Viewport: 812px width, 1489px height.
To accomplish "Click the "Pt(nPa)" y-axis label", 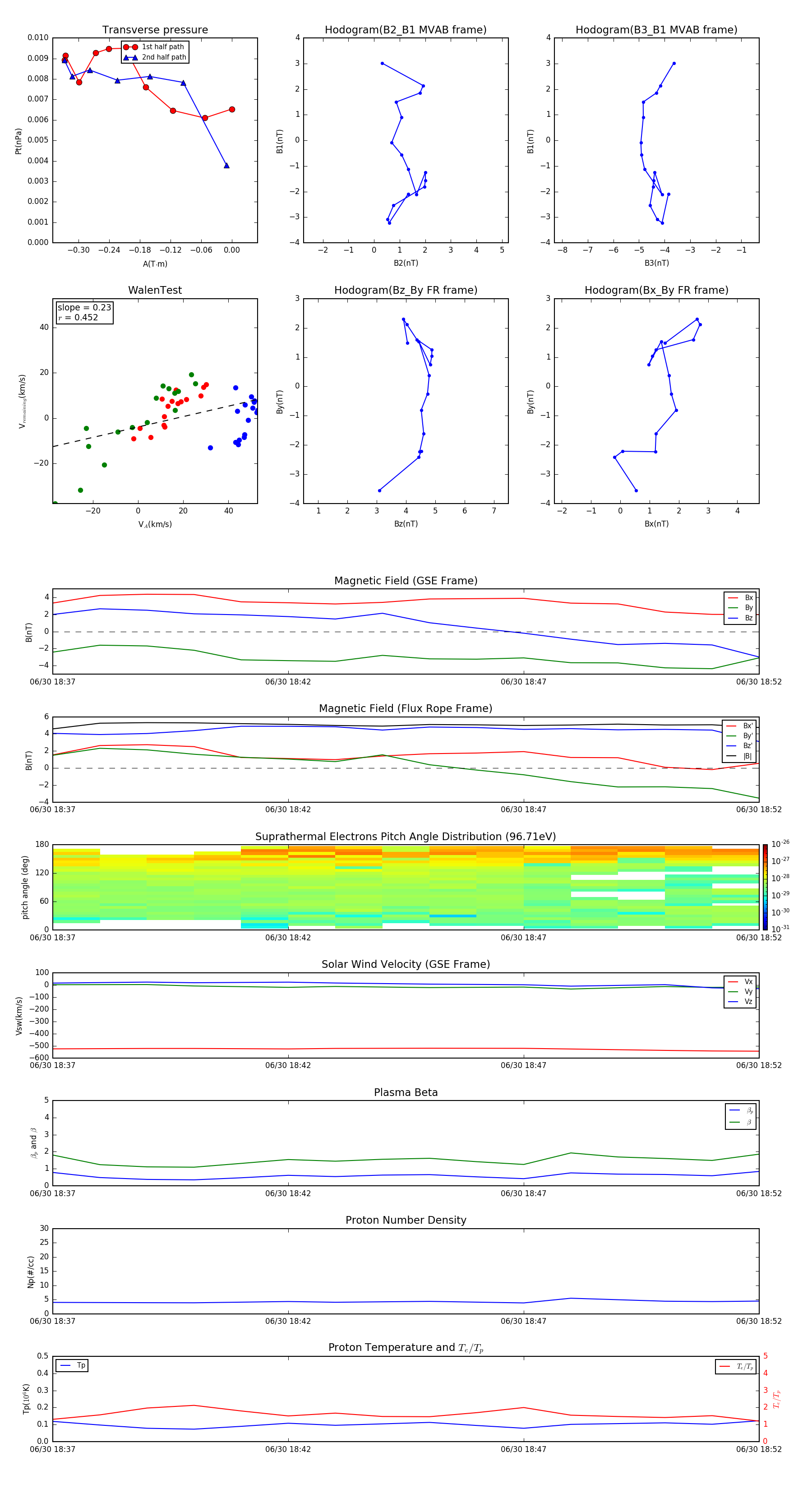I will 18,140.
